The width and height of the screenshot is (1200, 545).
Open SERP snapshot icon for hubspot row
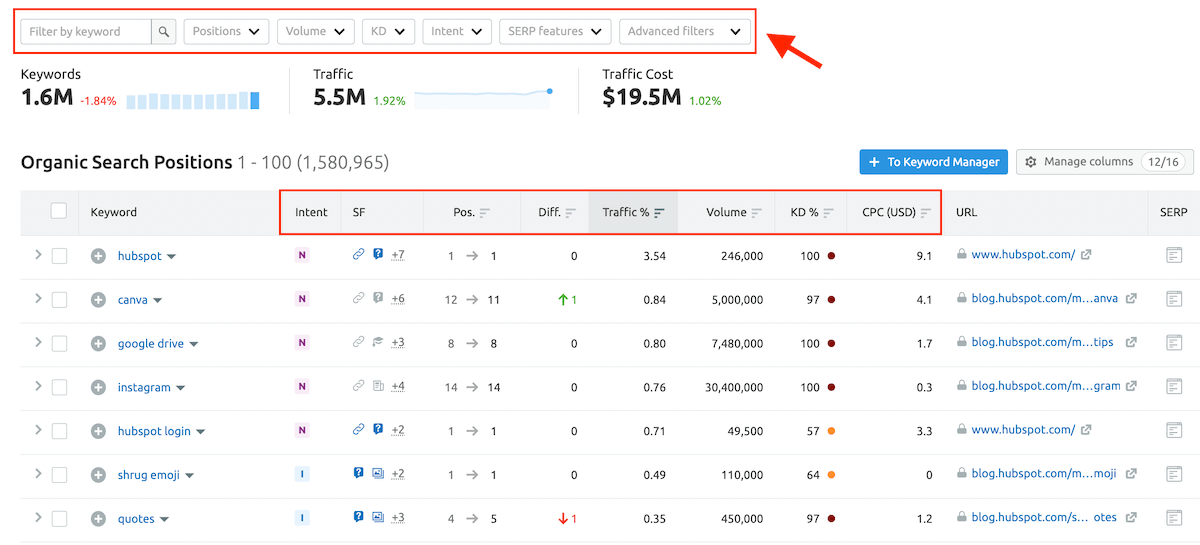(1174, 256)
